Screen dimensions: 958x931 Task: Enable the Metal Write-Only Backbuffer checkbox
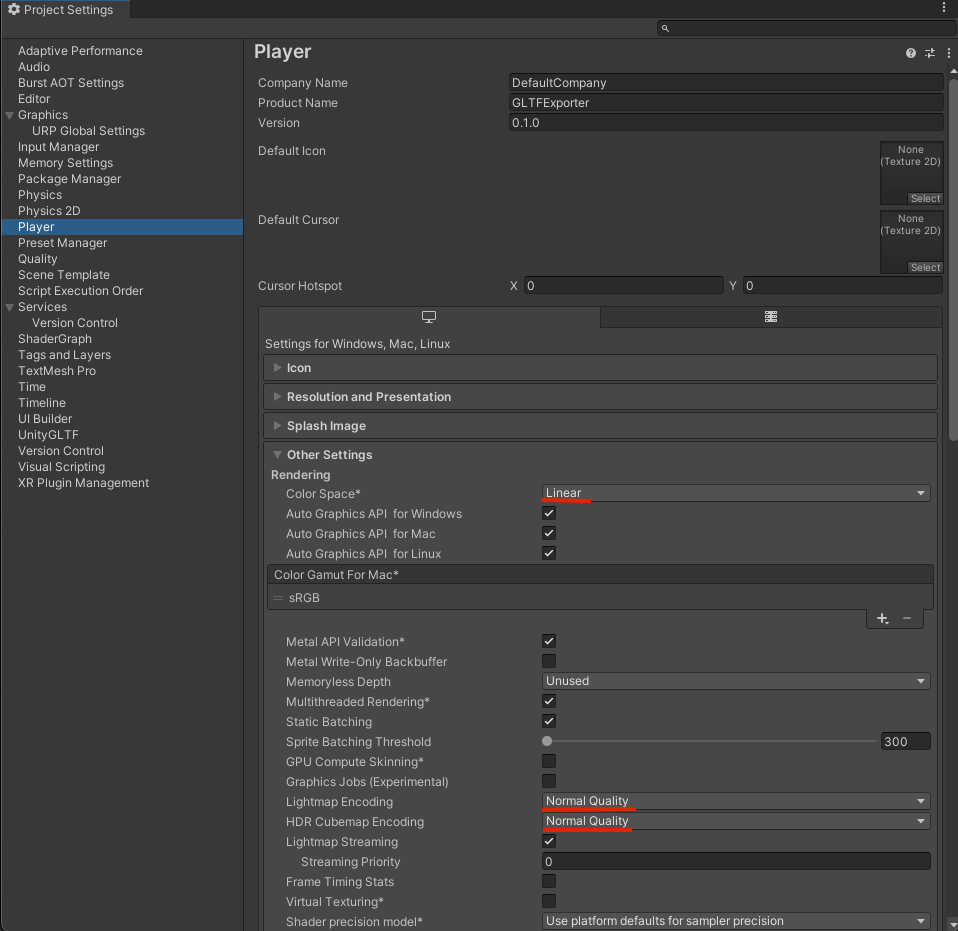(x=549, y=662)
